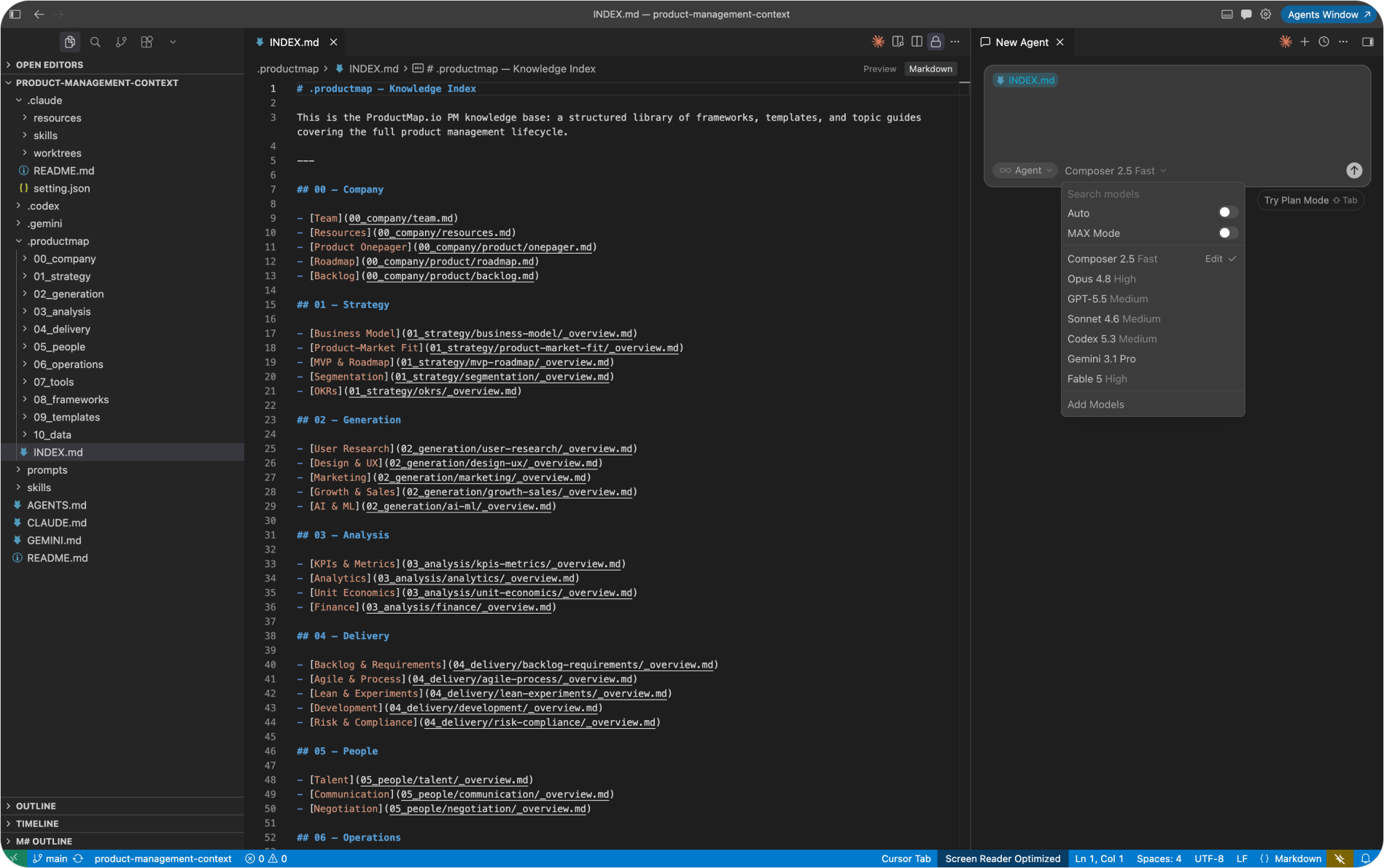
Task: Open preview to the side icon
Action: click(898, 42)
